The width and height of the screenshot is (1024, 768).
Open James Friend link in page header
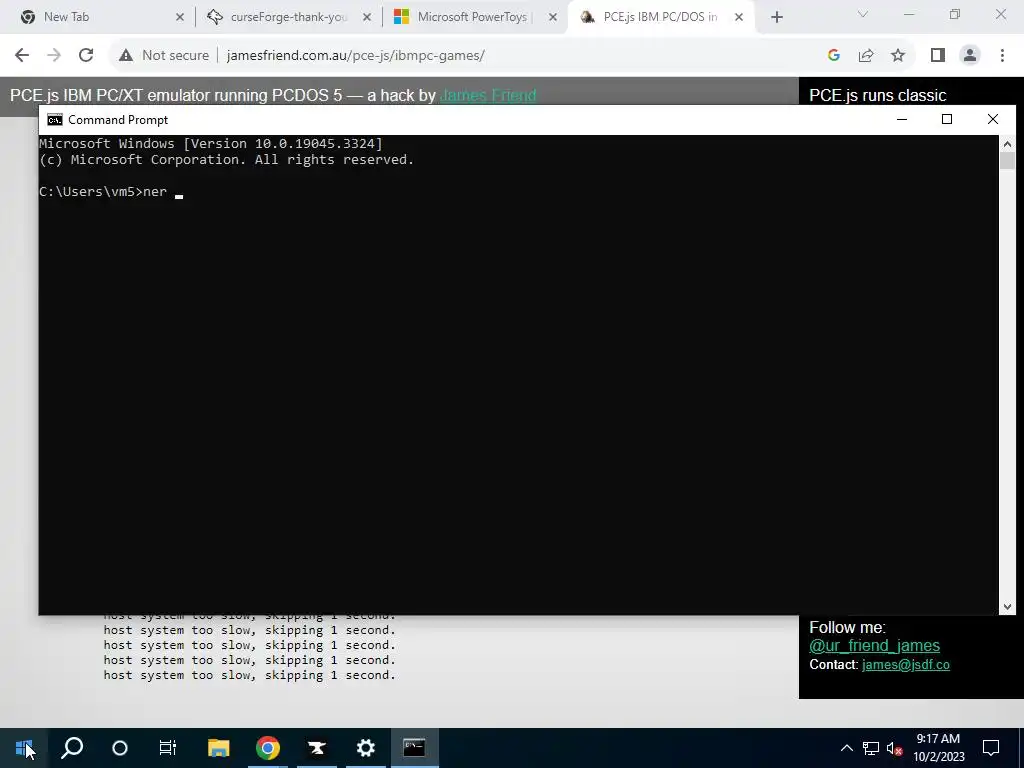click(x=488, y=95)
